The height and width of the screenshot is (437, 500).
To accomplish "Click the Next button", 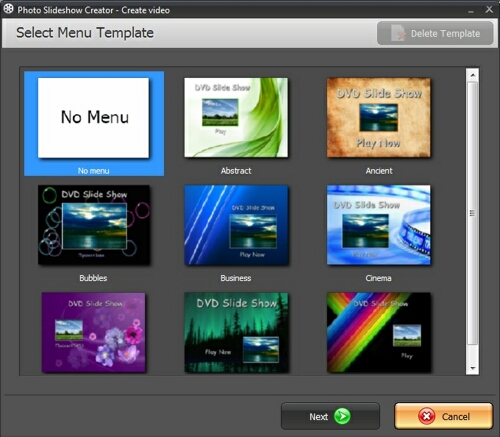I will pos(330,416).
